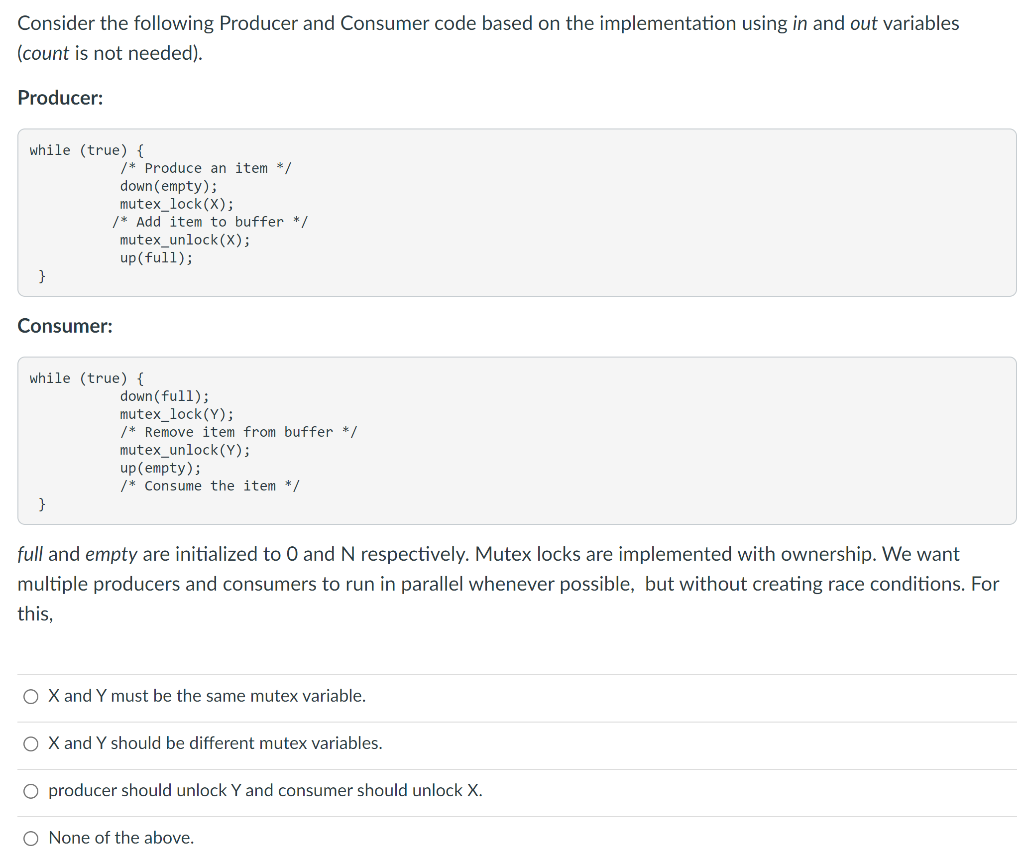Click the 'mutex_lock(X);' code line
The height and width of the screenshot is (860, 1024).
[x=176, y=204]
